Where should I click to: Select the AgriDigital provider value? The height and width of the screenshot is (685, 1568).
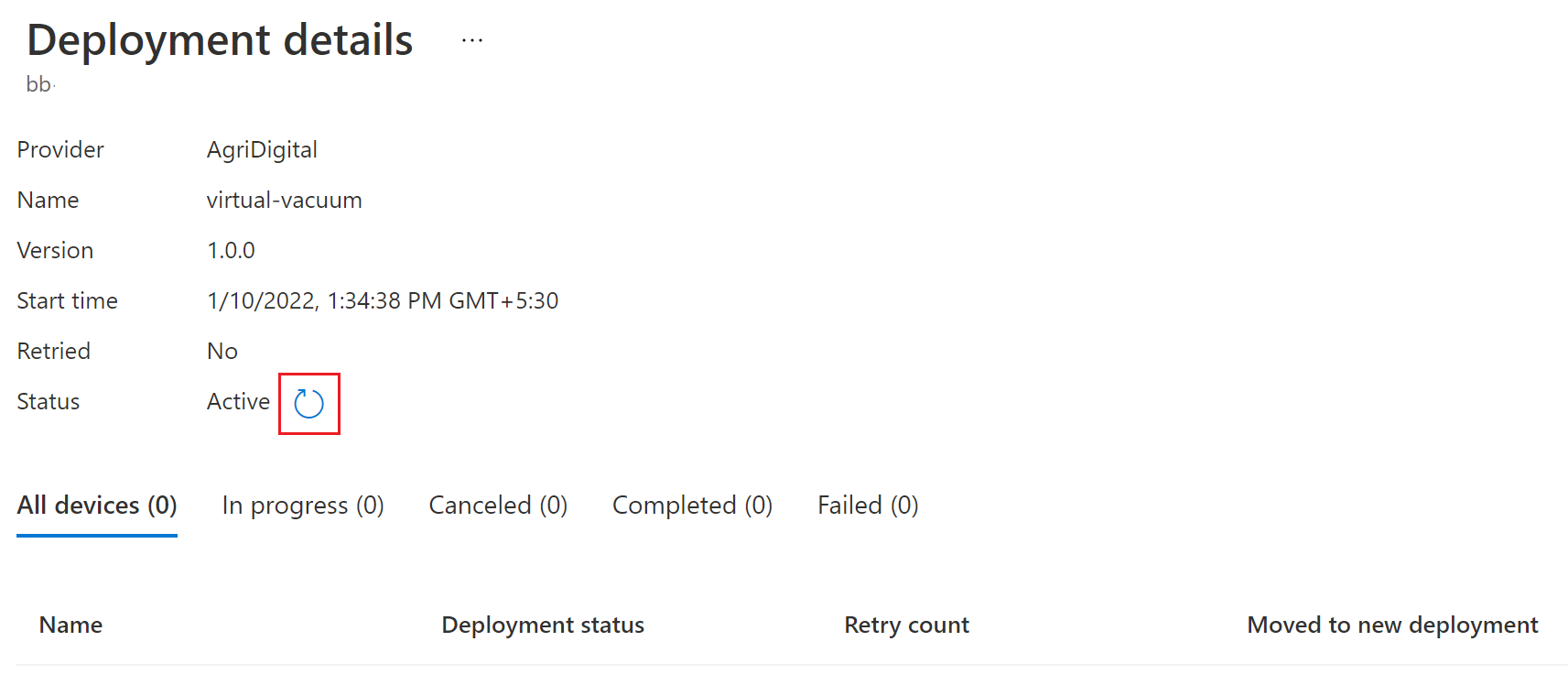coord(262,150)
